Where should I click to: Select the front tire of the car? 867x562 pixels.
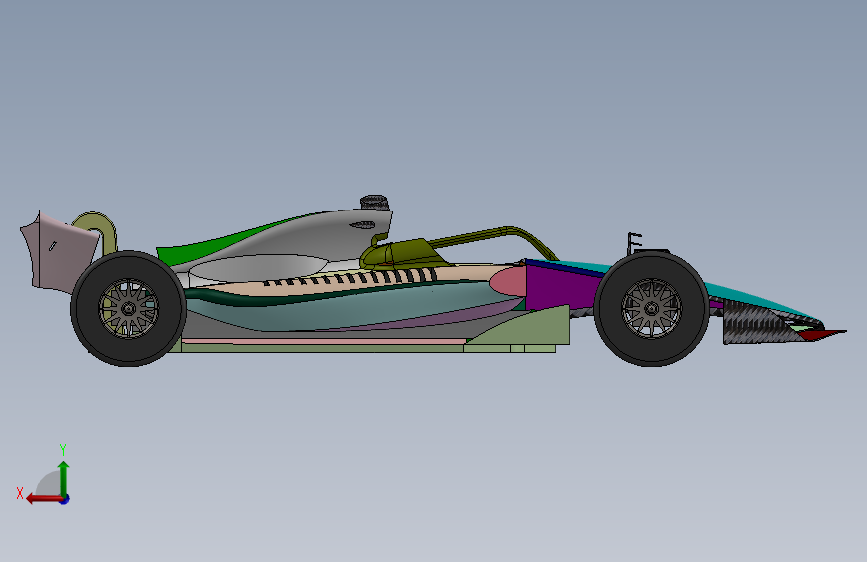click(x=651, y=308)
